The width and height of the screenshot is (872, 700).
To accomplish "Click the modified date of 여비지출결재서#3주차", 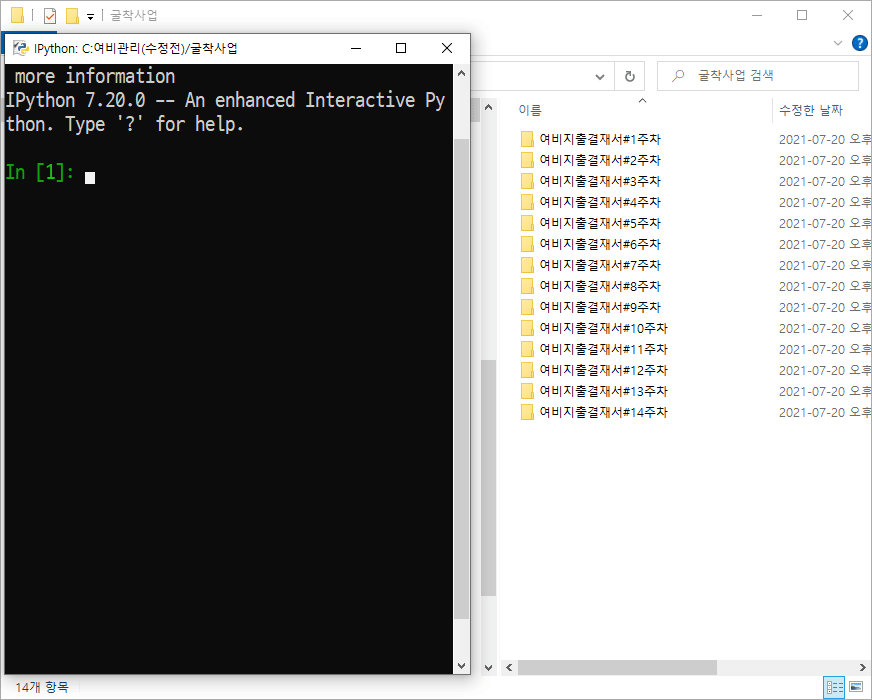I will click(825, 181).
